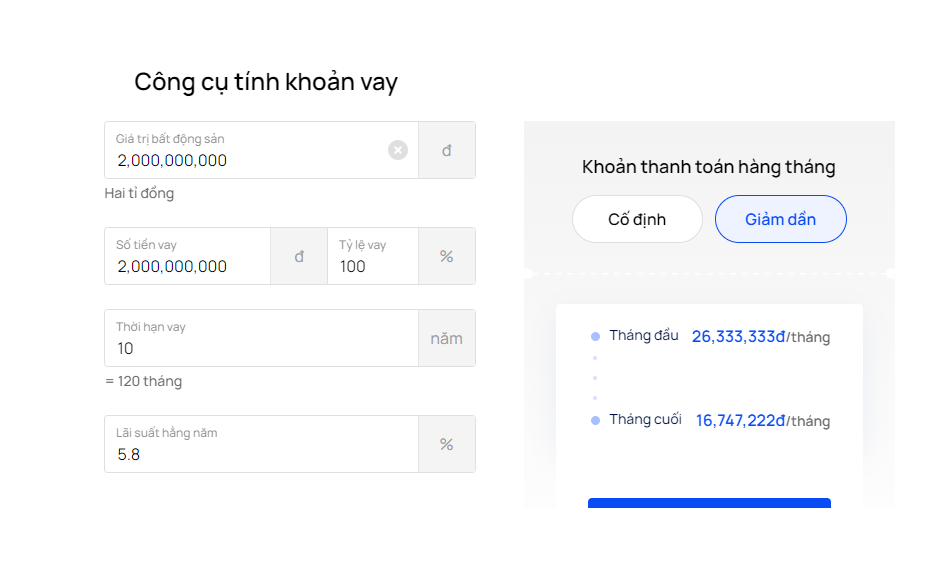Click the 16,747,222đ last month amount
The height and width of the screenshot is (568, 939).
coord(740,421)
